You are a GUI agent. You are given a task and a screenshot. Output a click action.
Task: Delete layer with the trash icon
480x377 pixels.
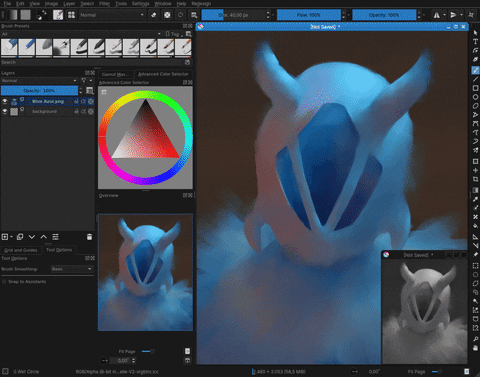tap(89, 237)
